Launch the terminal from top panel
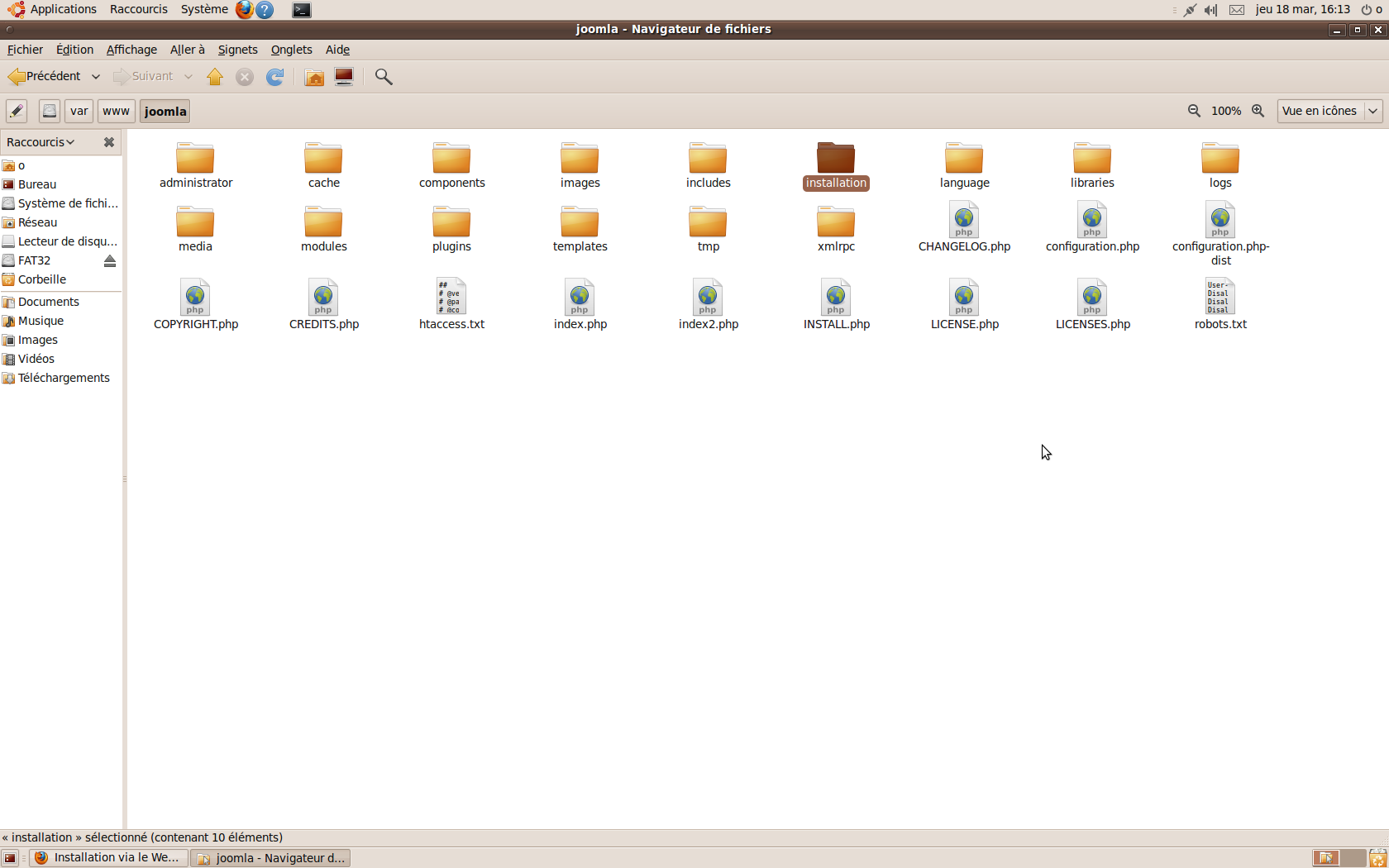This screenshot has height=868, width=1389. tap(302, 10)
